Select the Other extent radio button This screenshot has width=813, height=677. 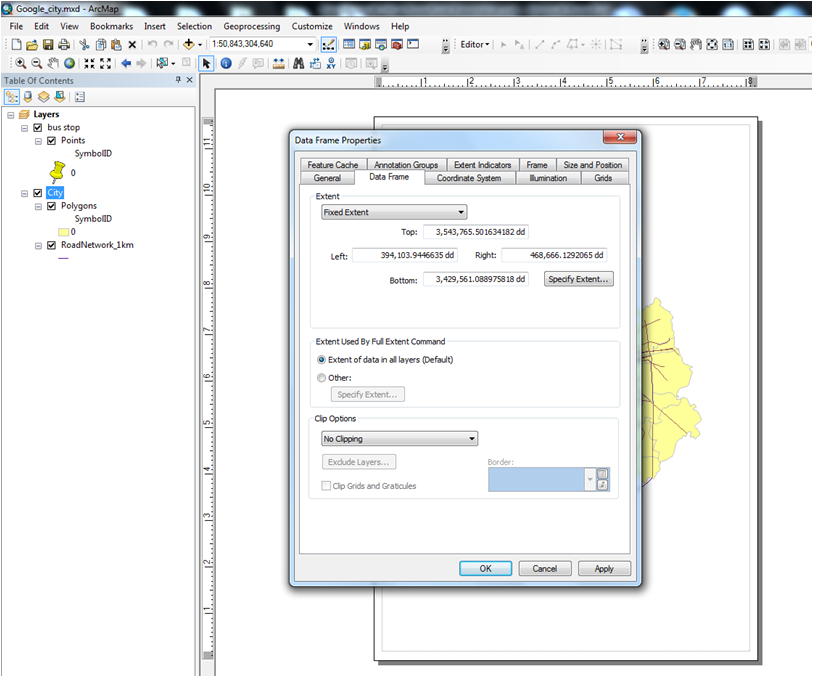321,378
